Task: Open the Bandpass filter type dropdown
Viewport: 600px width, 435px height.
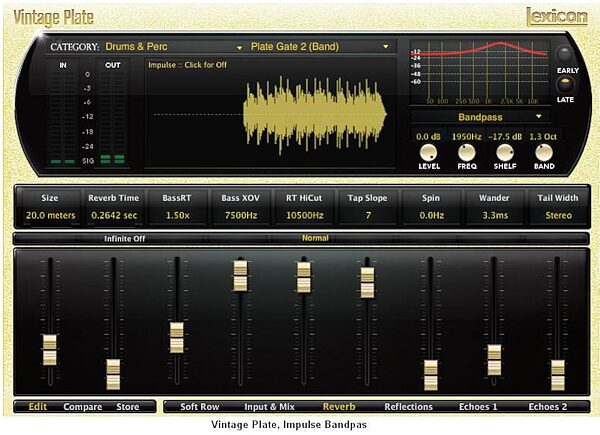Action: (539, 116)
